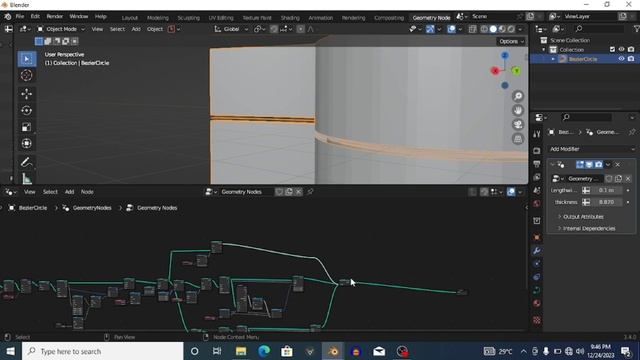Image resolution: width=640 pixels, height=360 pixels.
Task: Expand the BezierCircle outliner entry
Action: pos(553,59)
